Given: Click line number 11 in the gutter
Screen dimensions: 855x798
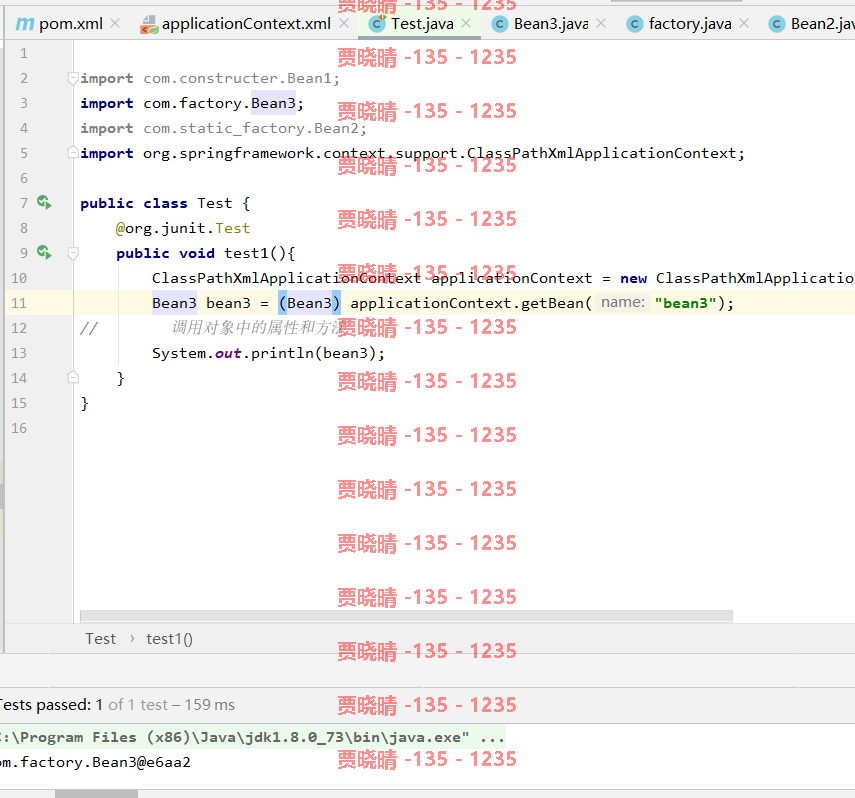Looking at the screenshot, I should tap(19, 303).
